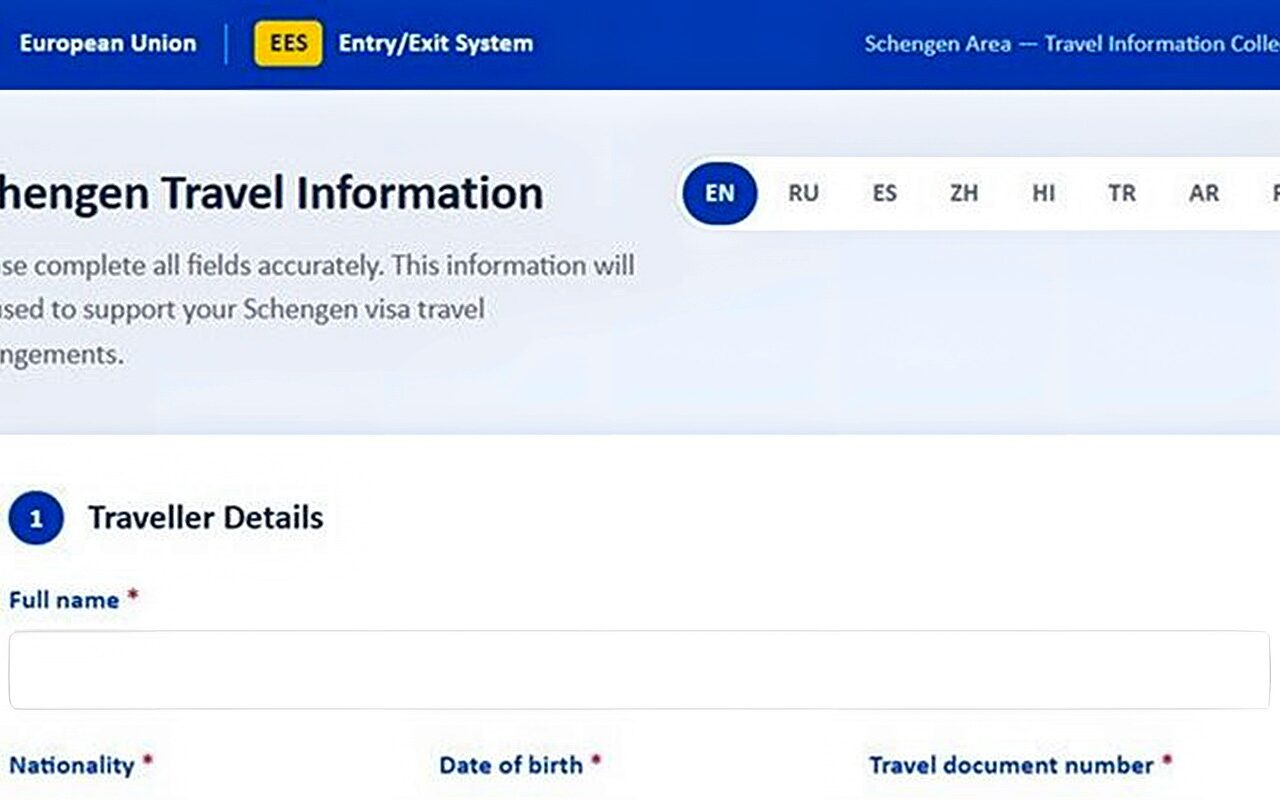
Task: Select TR language option
Action: tap(1122, 193)
